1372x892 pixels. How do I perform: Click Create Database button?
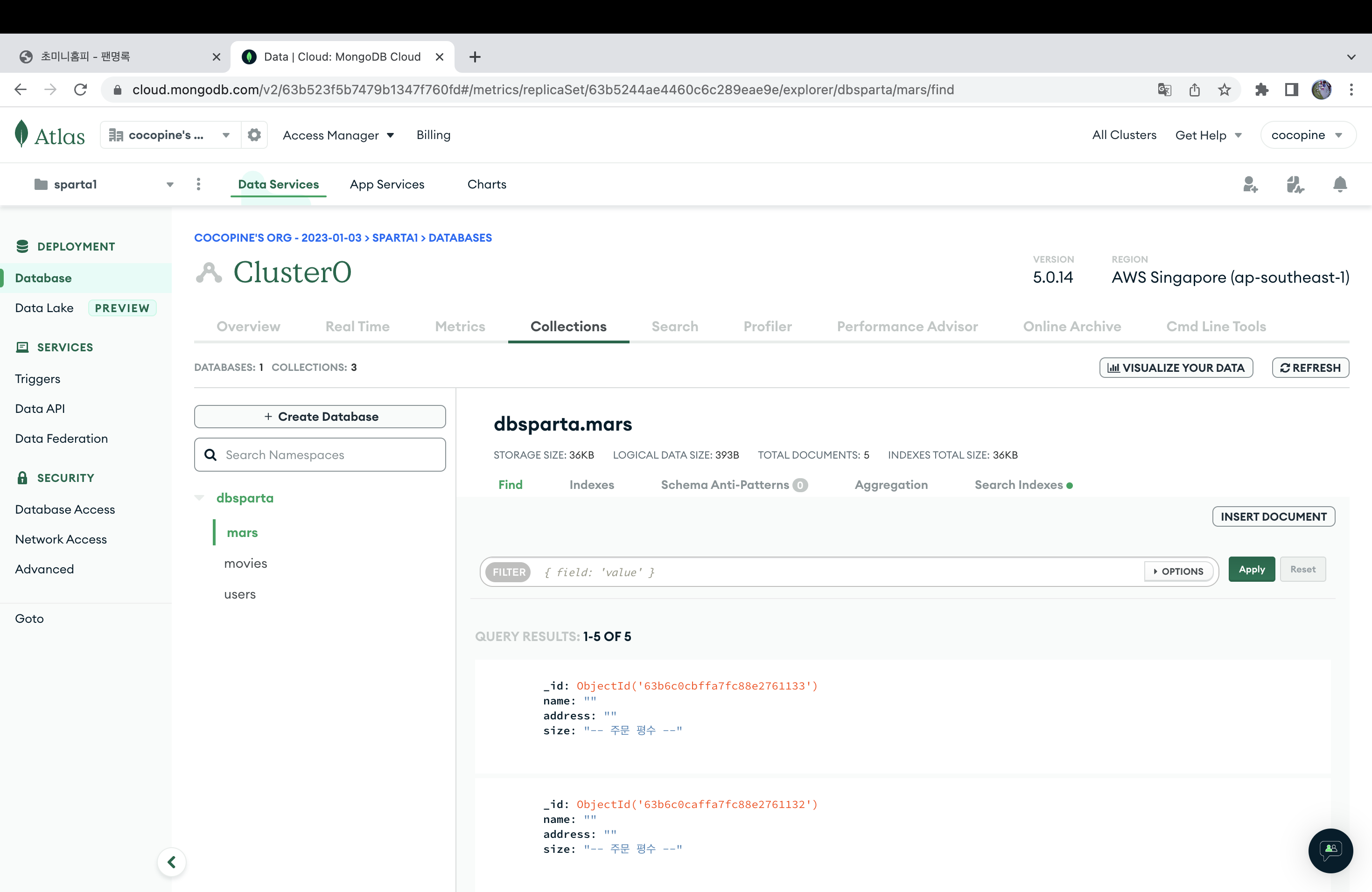(320, 416)
